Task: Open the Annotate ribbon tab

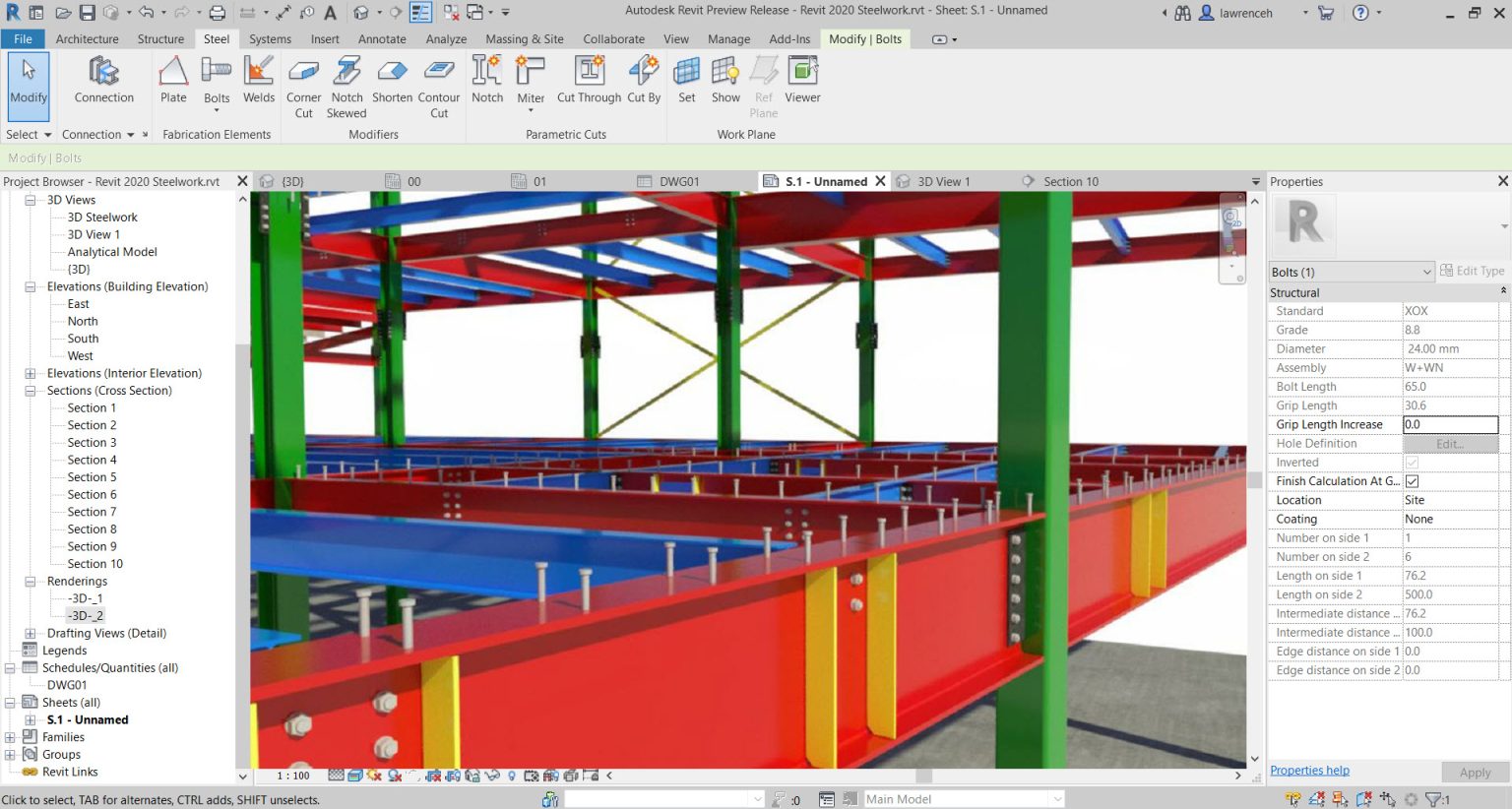Action: (382, 39)
